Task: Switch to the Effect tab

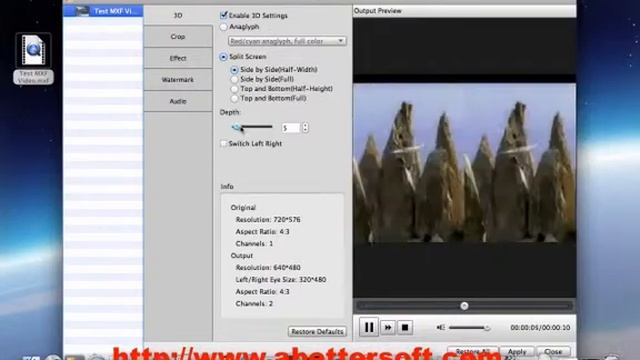Action: click(x=178, y=58)
